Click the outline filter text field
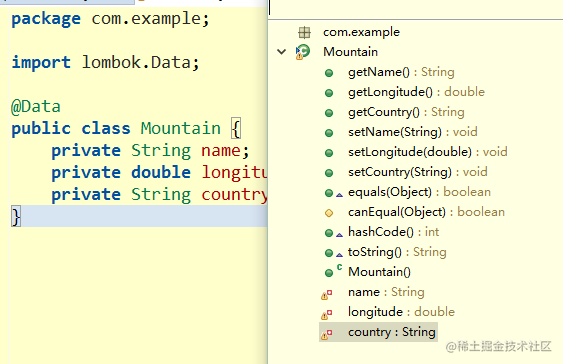 [415, 9]
